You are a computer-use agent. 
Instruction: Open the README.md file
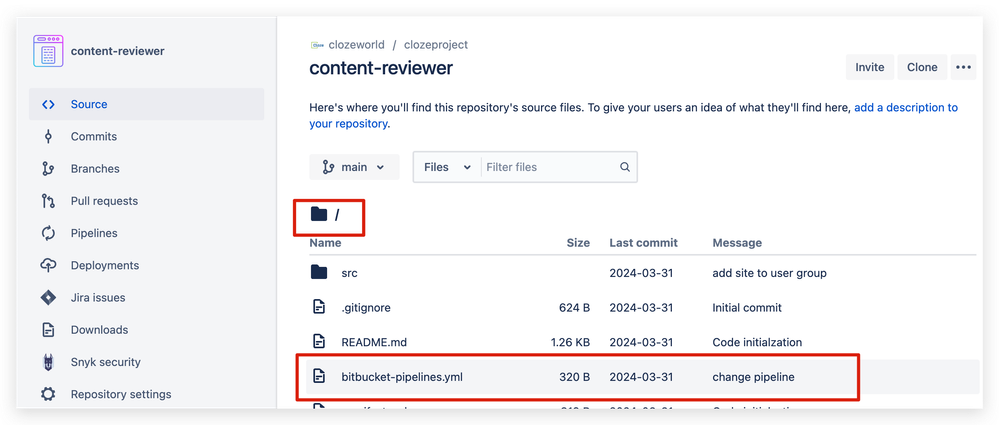(374, 342)
